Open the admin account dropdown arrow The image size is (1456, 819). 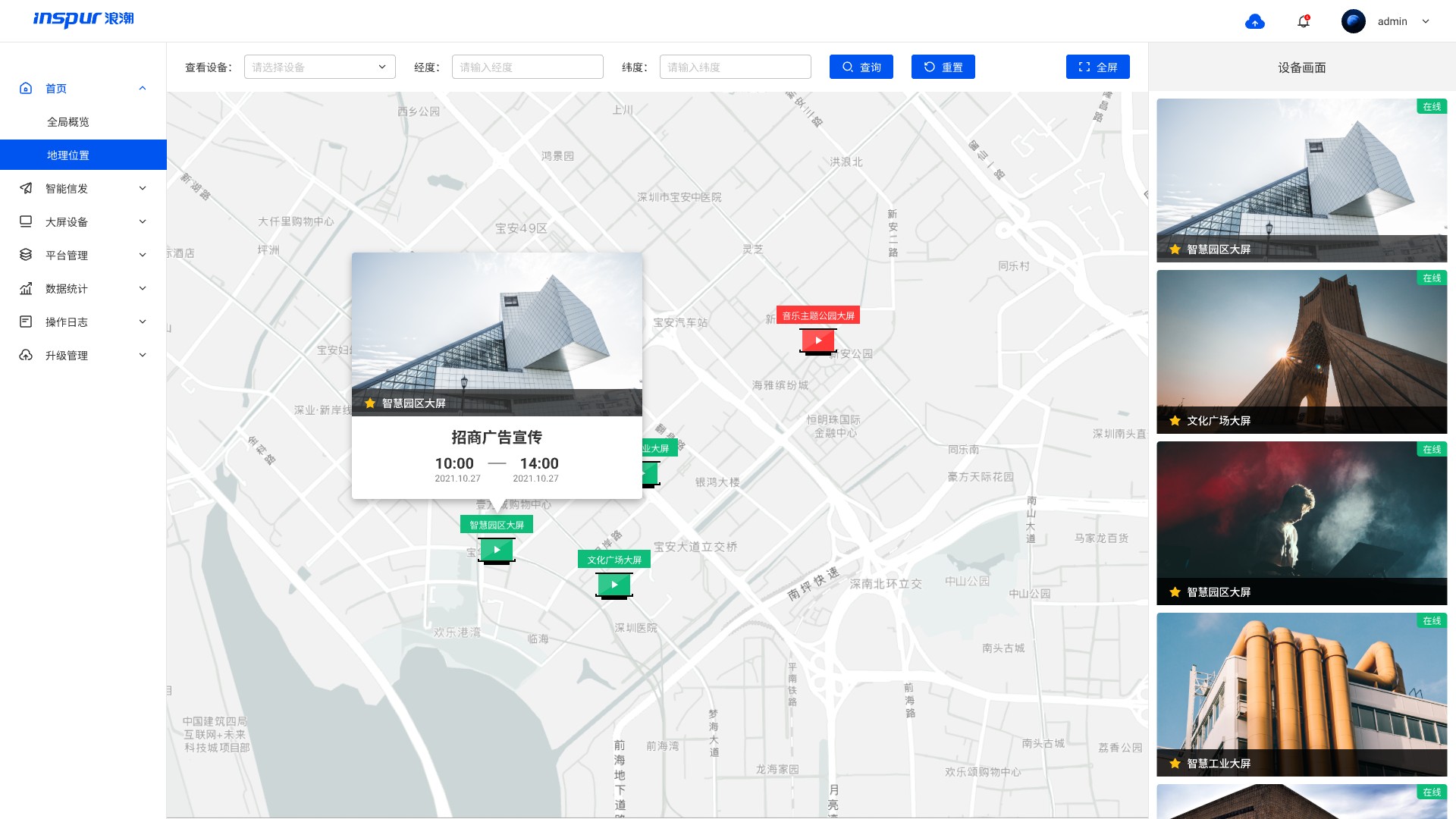click(1426, 21)
